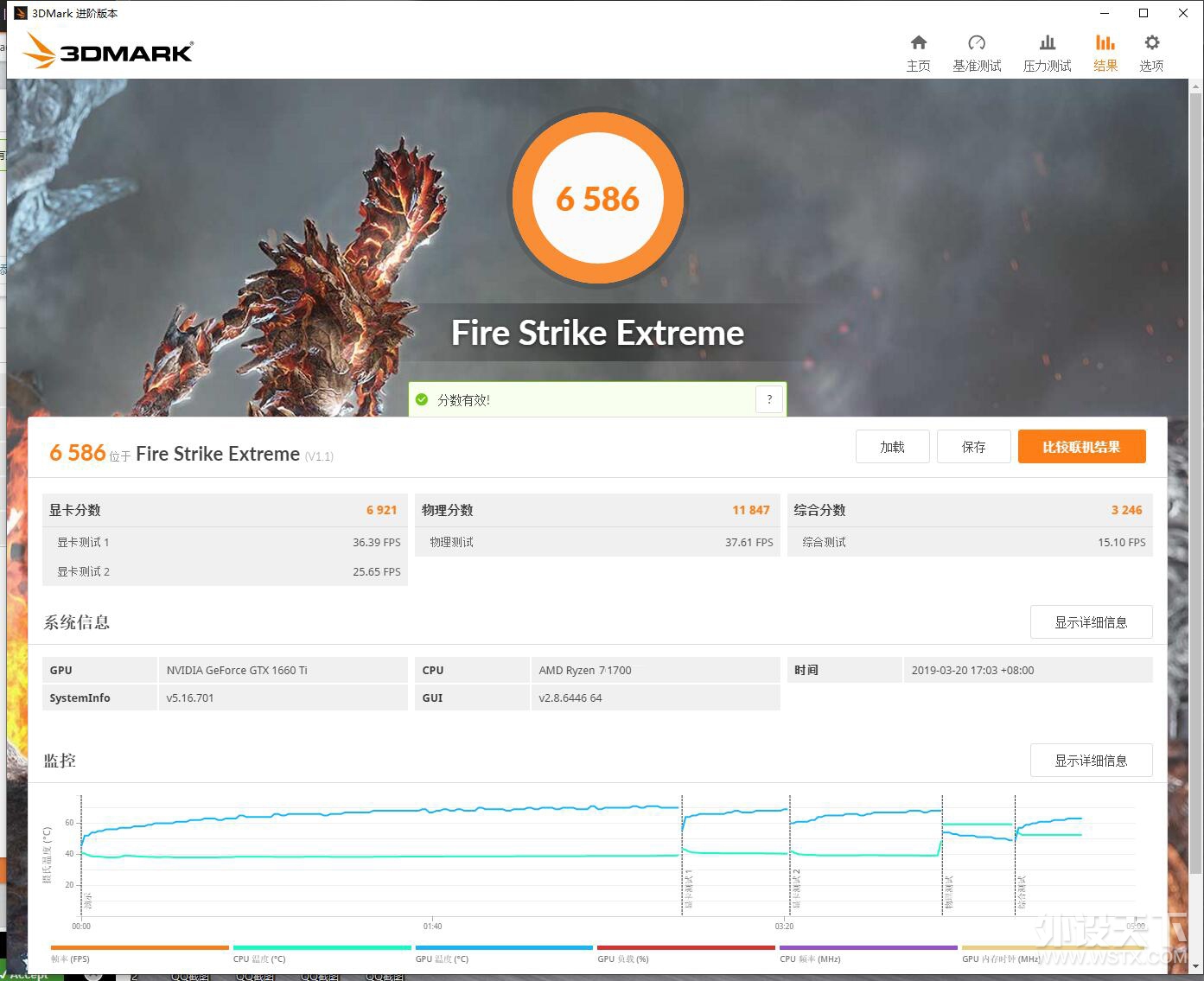Screen dimensions: 1204x981
Task: Click the 综合分数 header with 3 246
Action: pyautogui.click(x=970, y=510)
